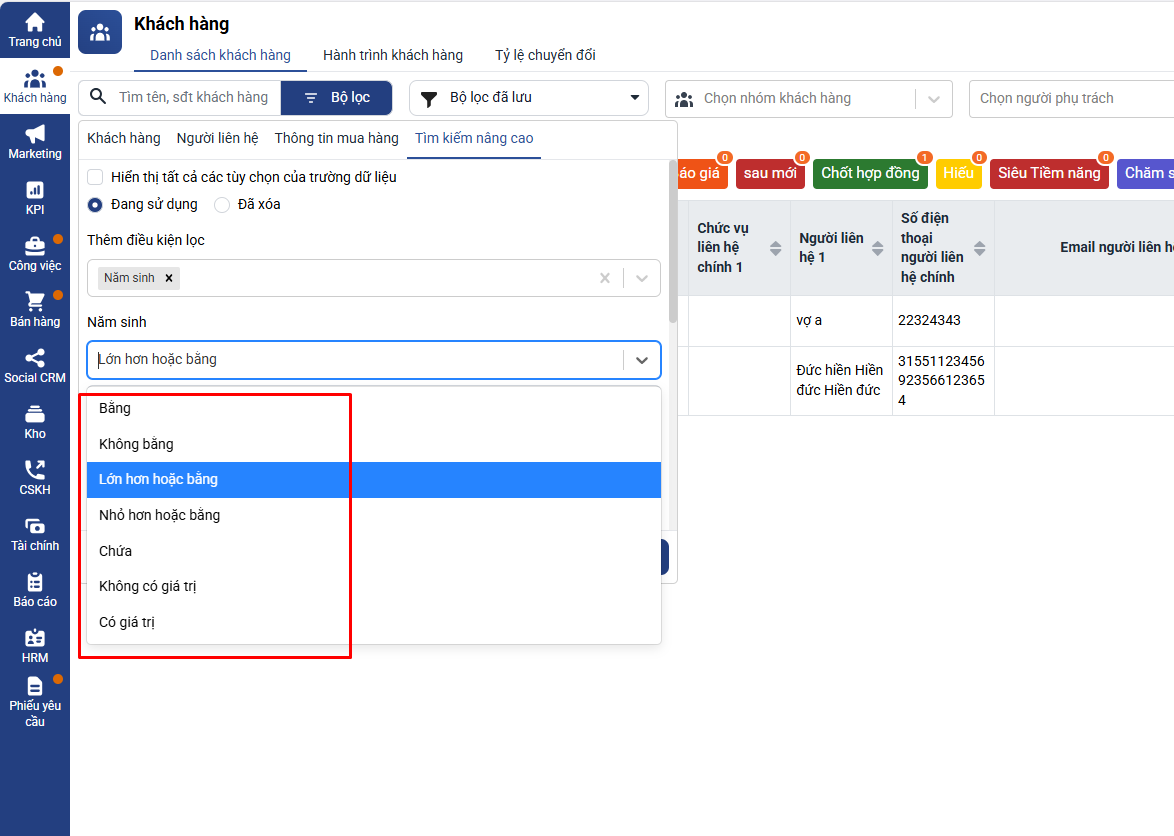
Task: Open Bán hàng shopping cart icon
Action: (x=34, y=302)
